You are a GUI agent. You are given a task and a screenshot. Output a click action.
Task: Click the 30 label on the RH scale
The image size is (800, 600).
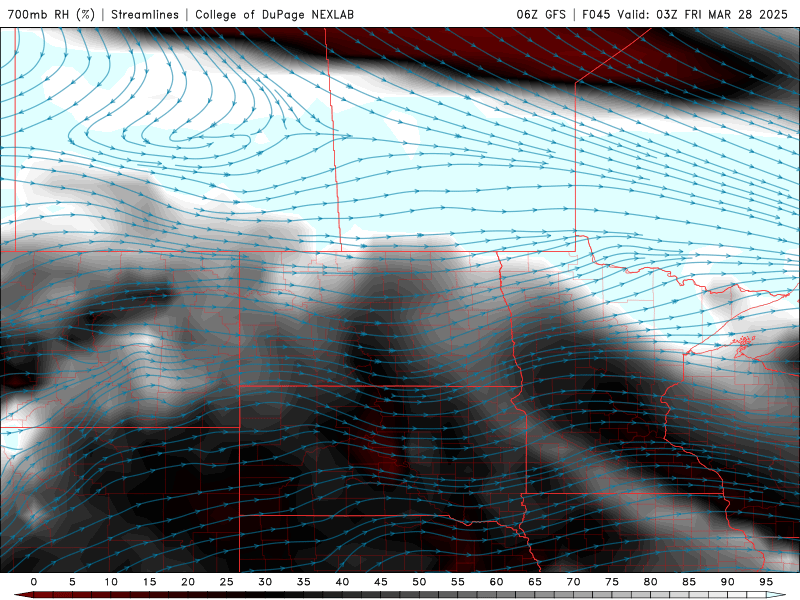point(265,582)
